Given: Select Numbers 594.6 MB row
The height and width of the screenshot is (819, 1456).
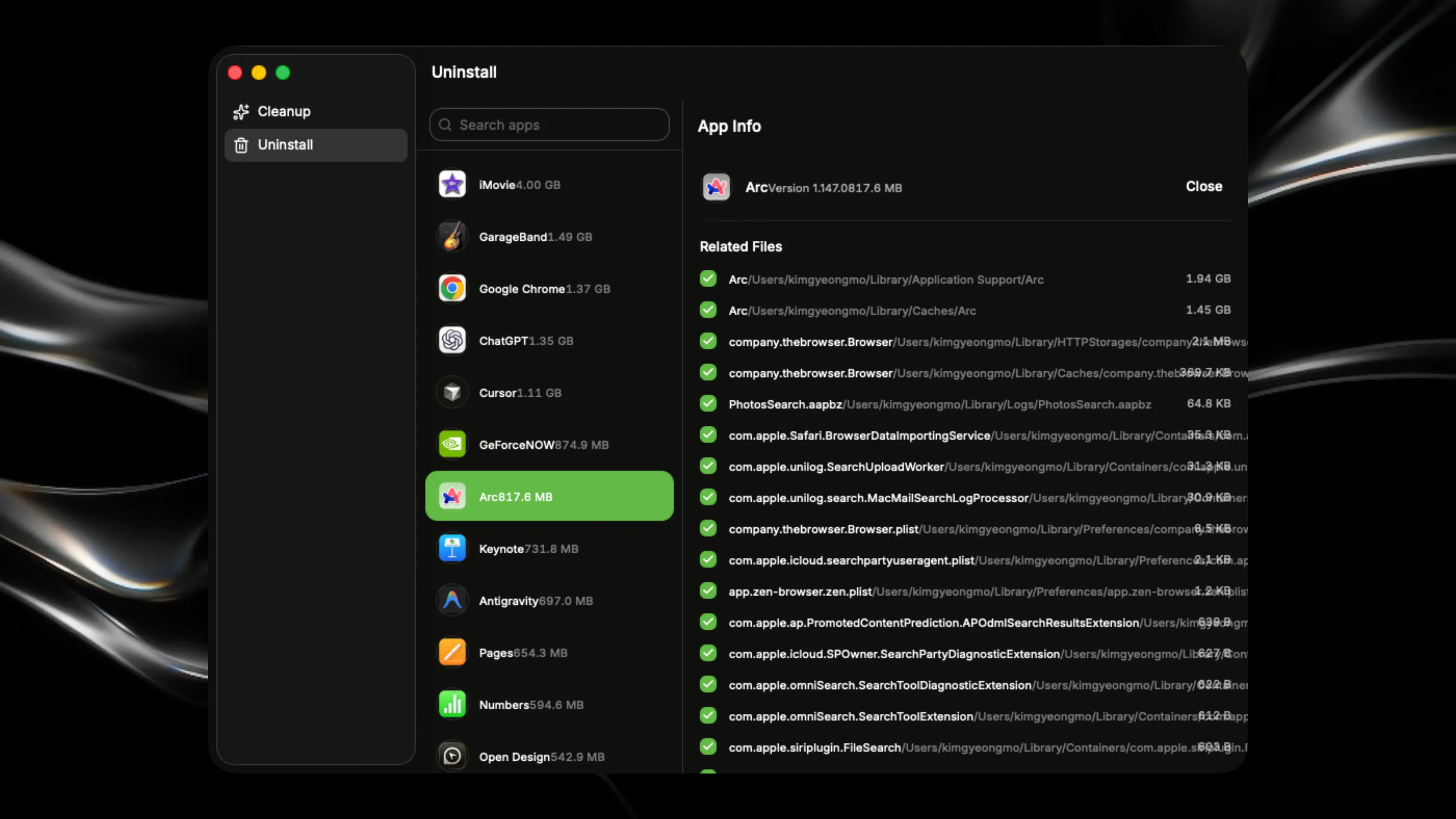Looking at the screenshot, I should pyautogui.click(x=549, y=704).
